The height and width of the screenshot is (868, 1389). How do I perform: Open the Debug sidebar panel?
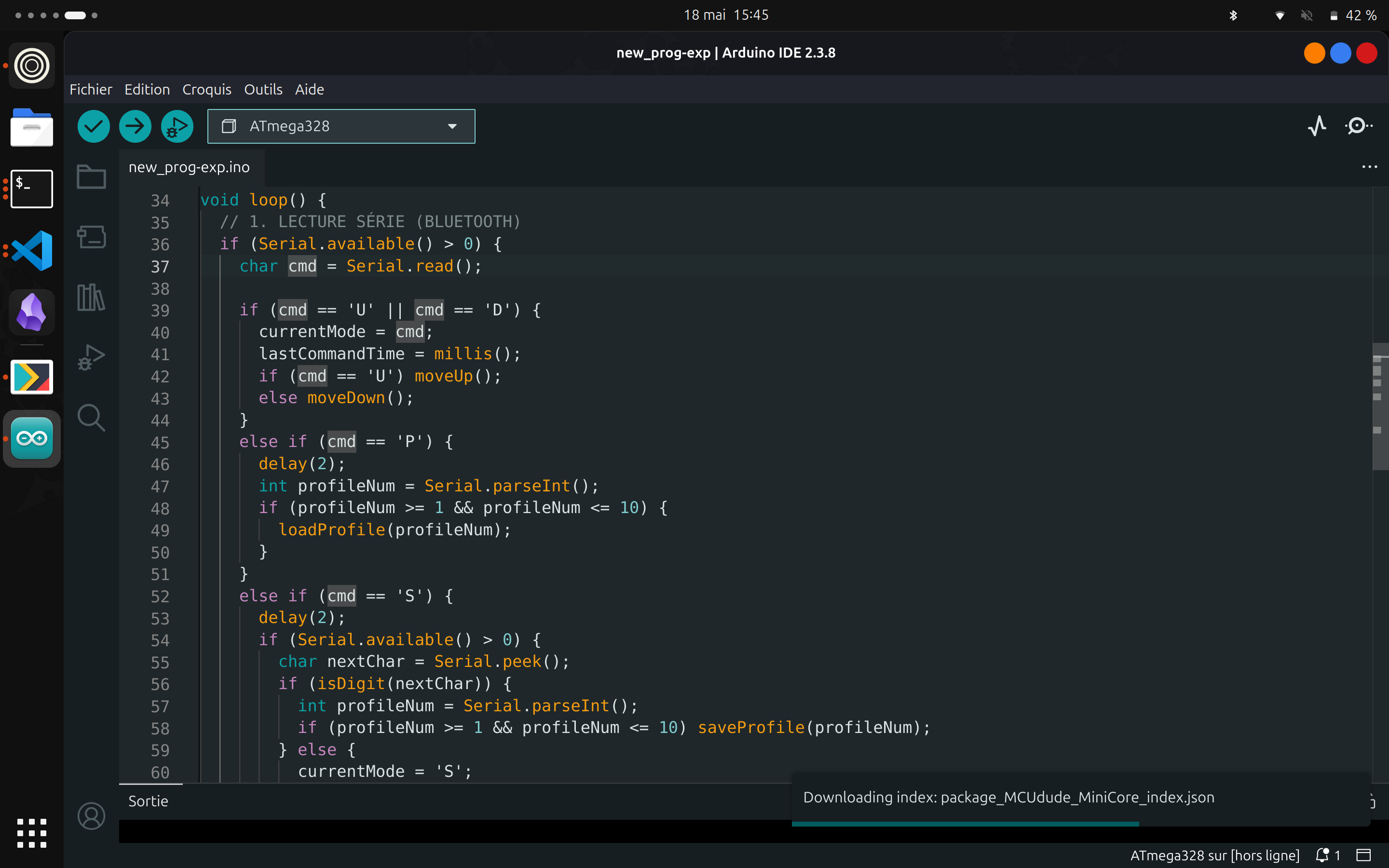point(91,357)
